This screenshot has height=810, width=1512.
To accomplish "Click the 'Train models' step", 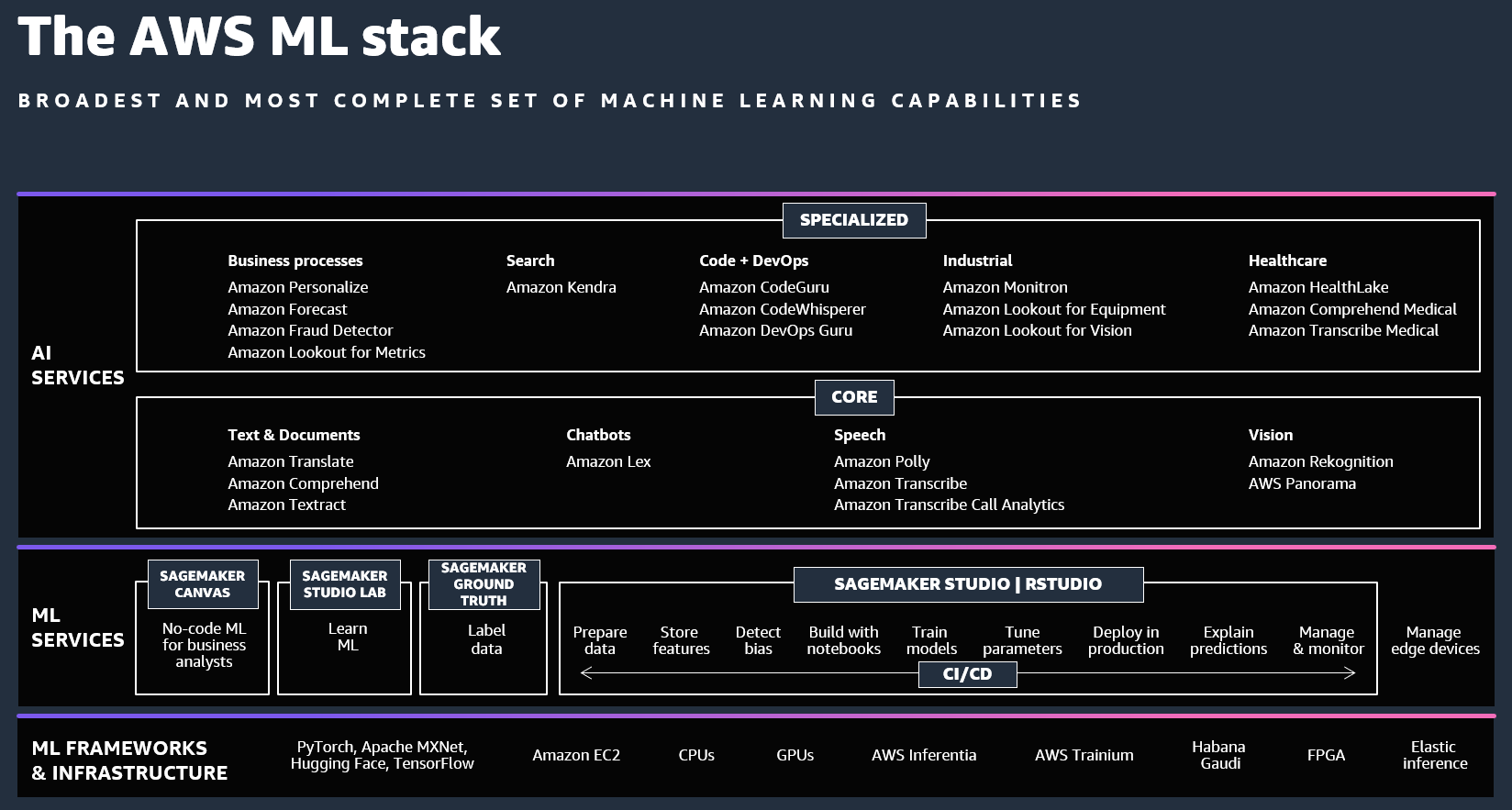I will 931,640.
